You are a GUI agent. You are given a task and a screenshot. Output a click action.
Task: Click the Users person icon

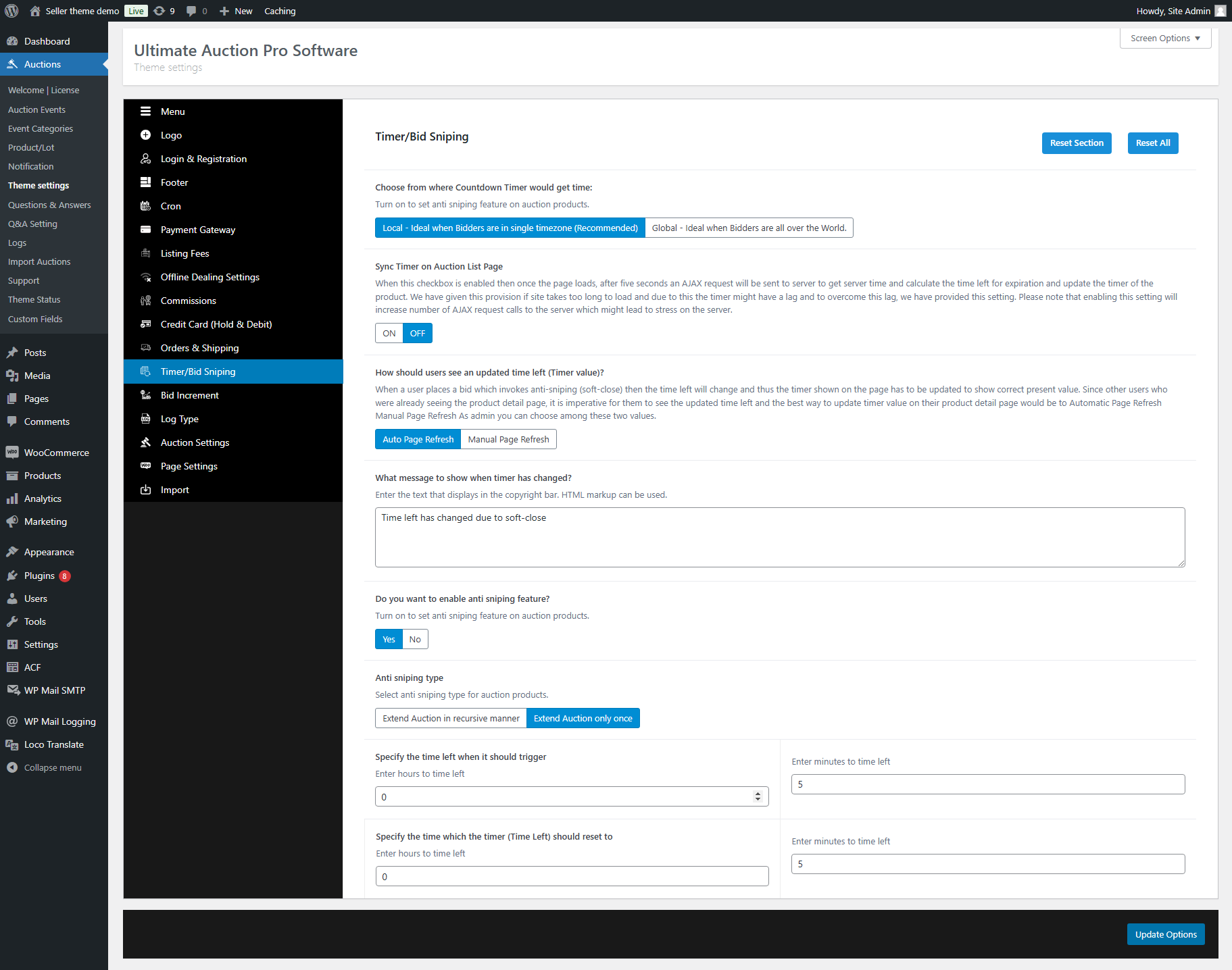click(12, 598)
